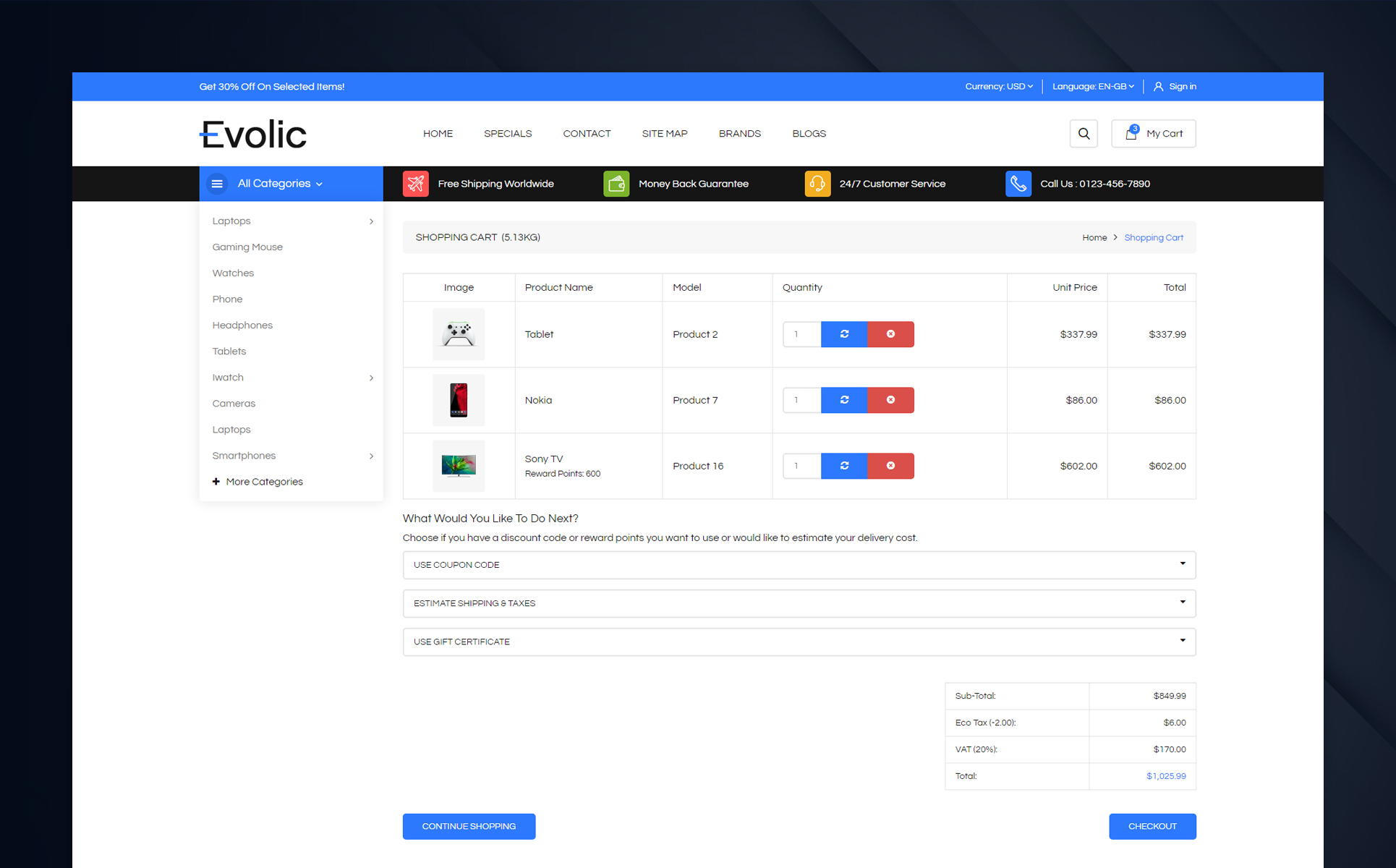Viewport: 1396px width, 868px height.
Task: Remove Tablet from cart
Action: tap(890, 334)
